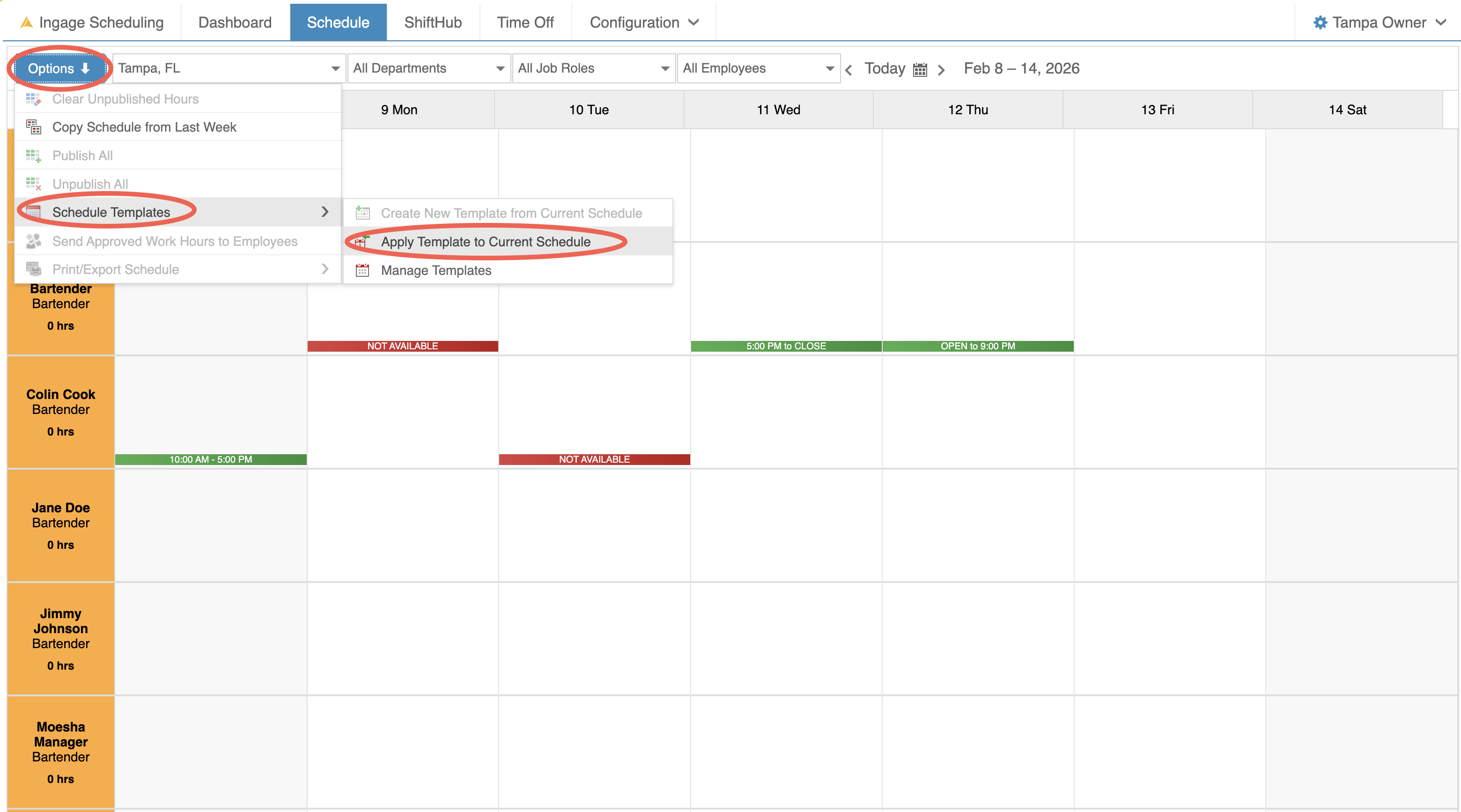Switch to the ShiftHub tab
Screen dimensions: 1461x812
pos(433,22)
